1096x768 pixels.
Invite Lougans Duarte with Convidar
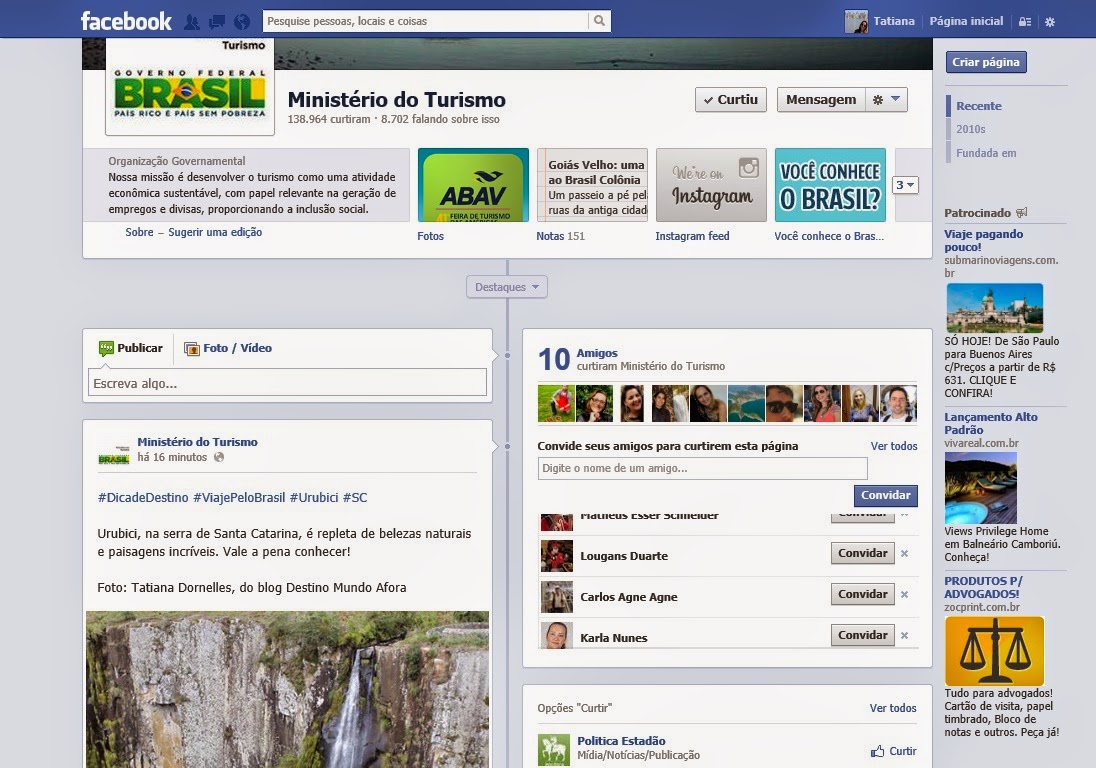coord(863,553)
